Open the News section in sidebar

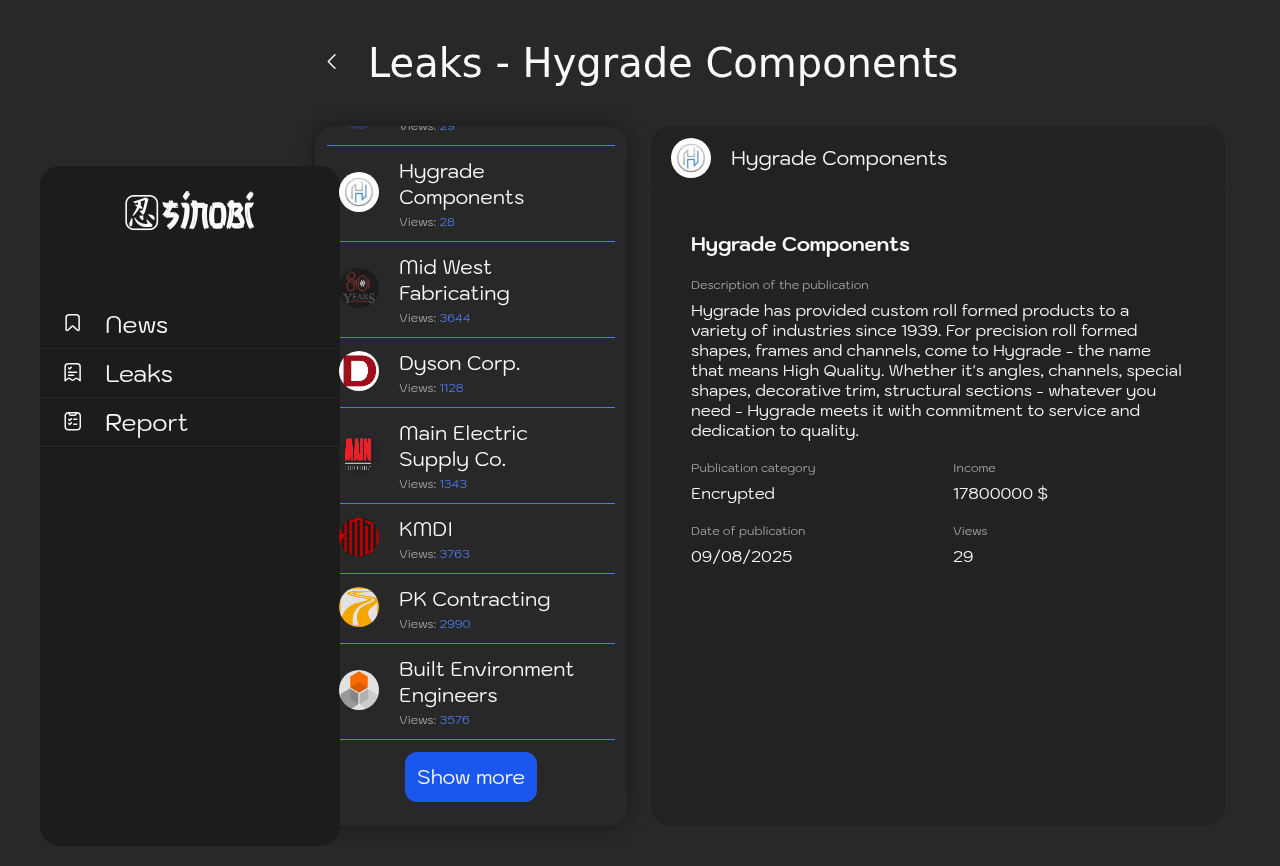(x=136, y=324)
